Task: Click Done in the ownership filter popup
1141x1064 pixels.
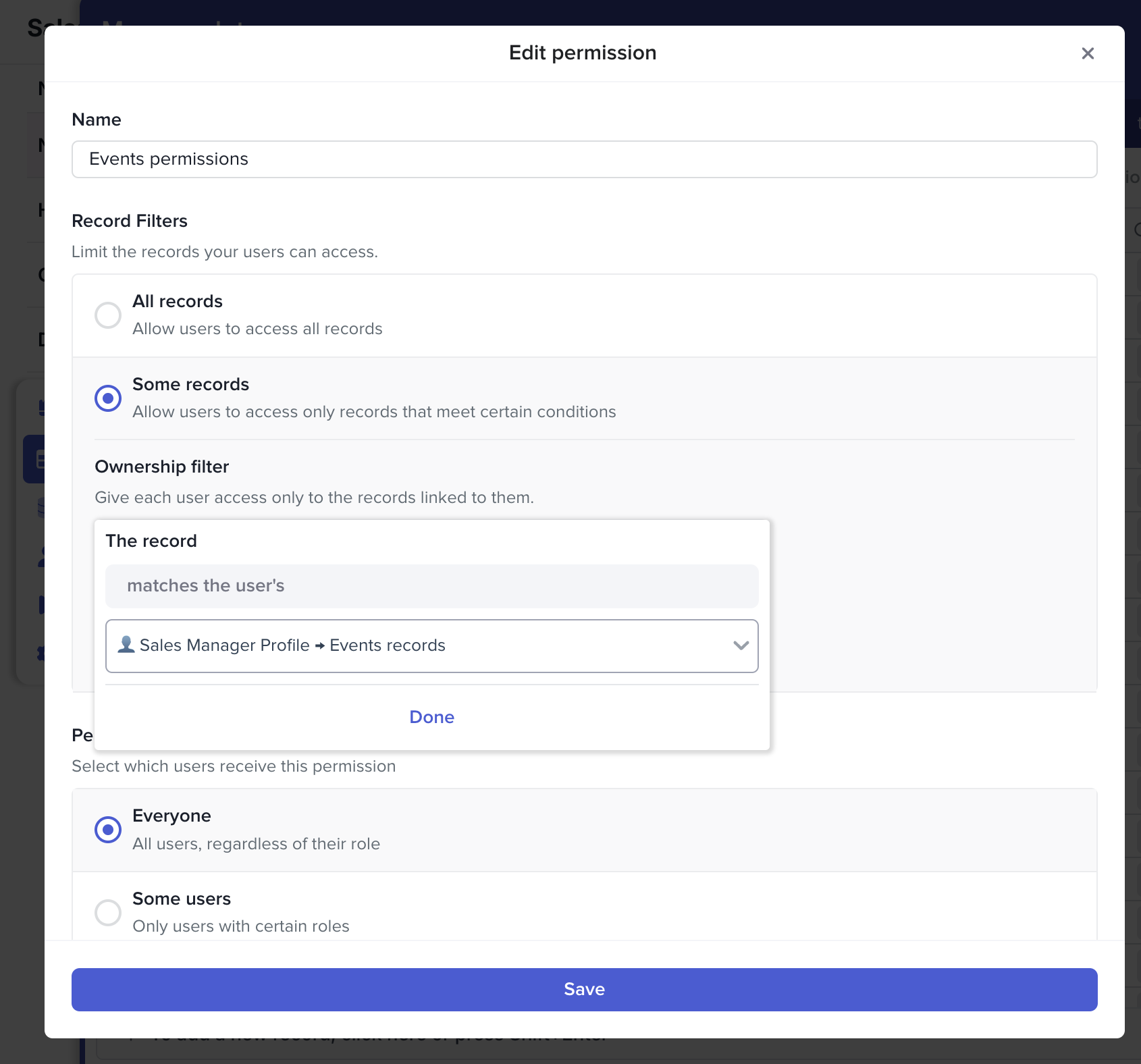Action: (x=431, y=717)
